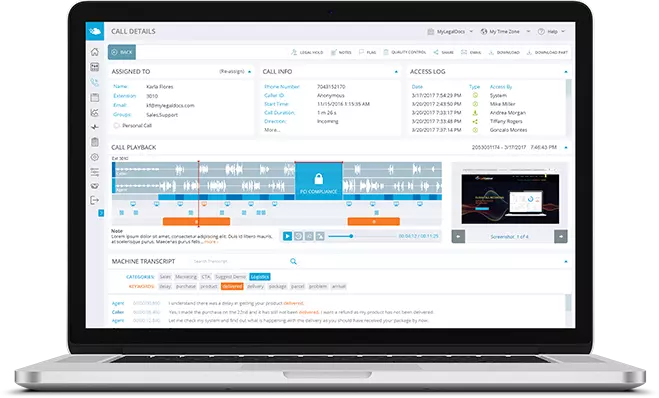659x398 pixels.
Task: Open the sliders settings sidebar icon
Action: coord(95,172)
